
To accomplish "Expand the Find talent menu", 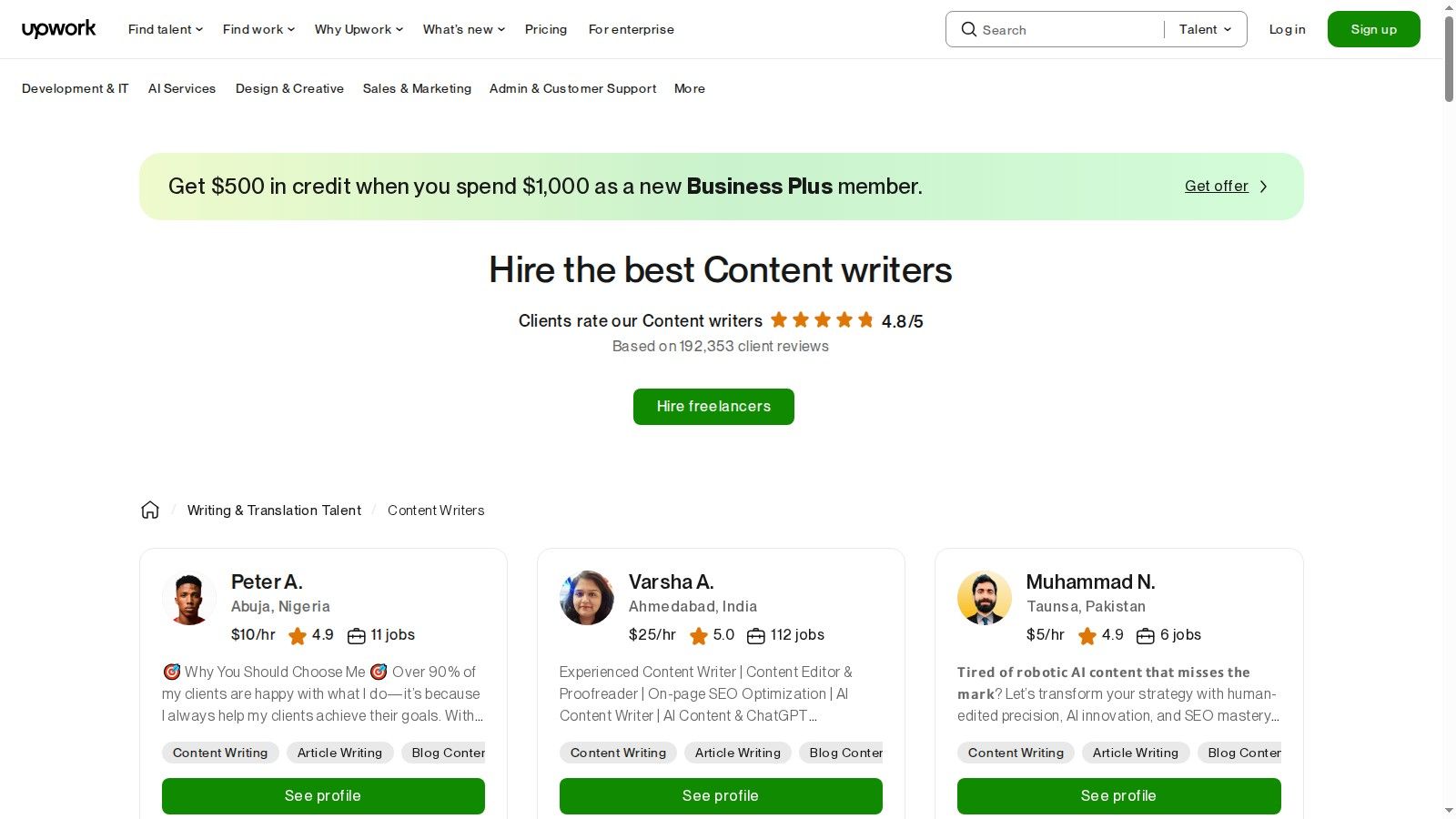I will [164, 29].
